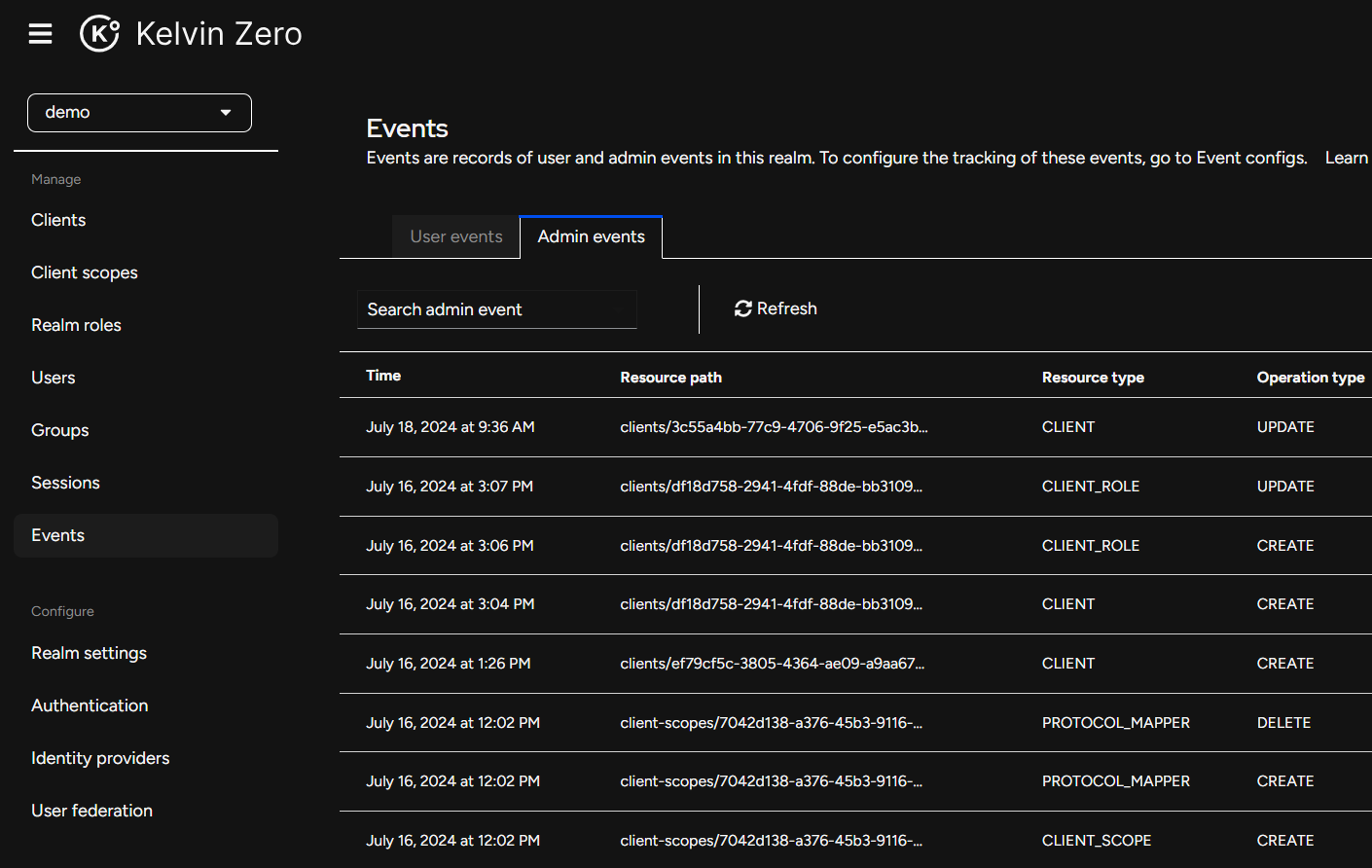Open Realm settings page
Viewport: 1372px width, 868px height.
point(89,653)
